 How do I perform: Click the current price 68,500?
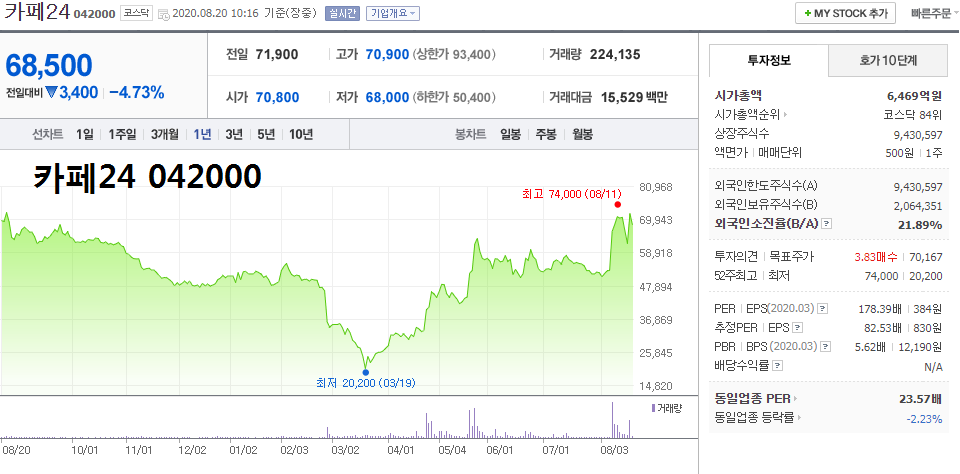49,66
